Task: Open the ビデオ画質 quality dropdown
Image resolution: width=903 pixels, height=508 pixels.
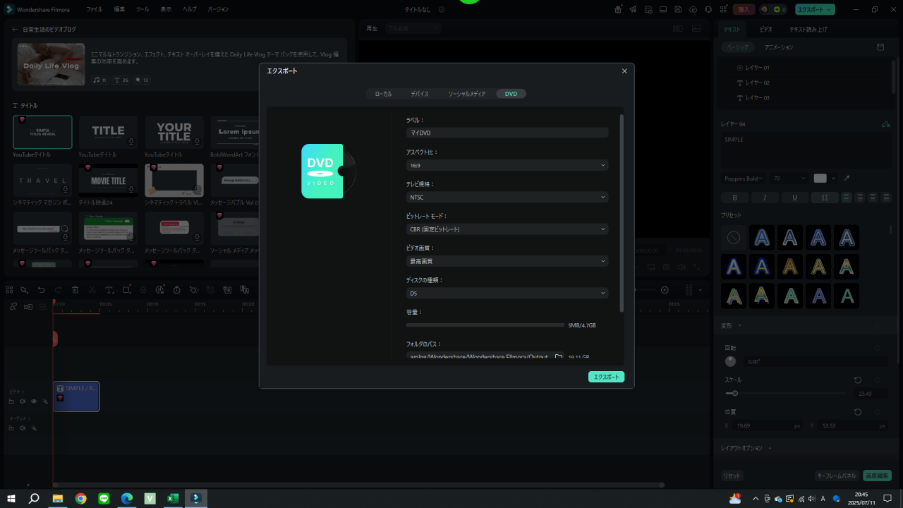Action: pos(507,261)
